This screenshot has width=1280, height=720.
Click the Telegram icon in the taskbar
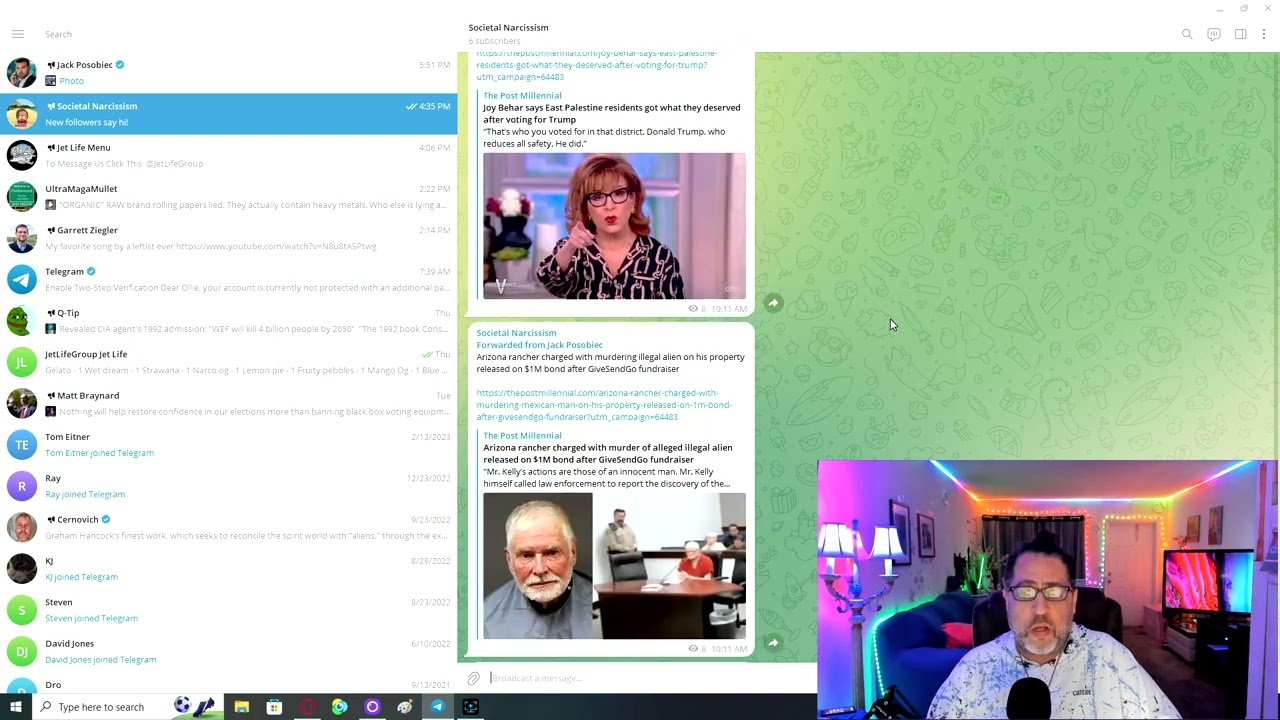(x=438, y=707)
